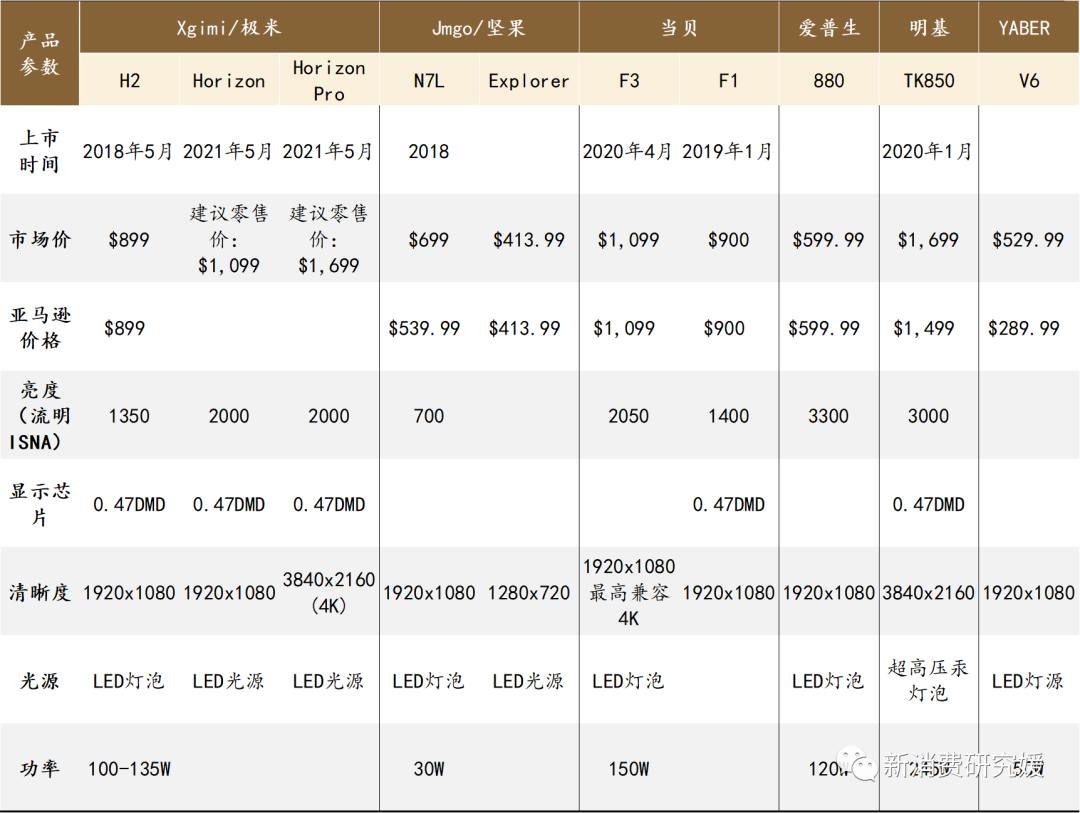Select the 150W power cell

(x=628, y=769)
